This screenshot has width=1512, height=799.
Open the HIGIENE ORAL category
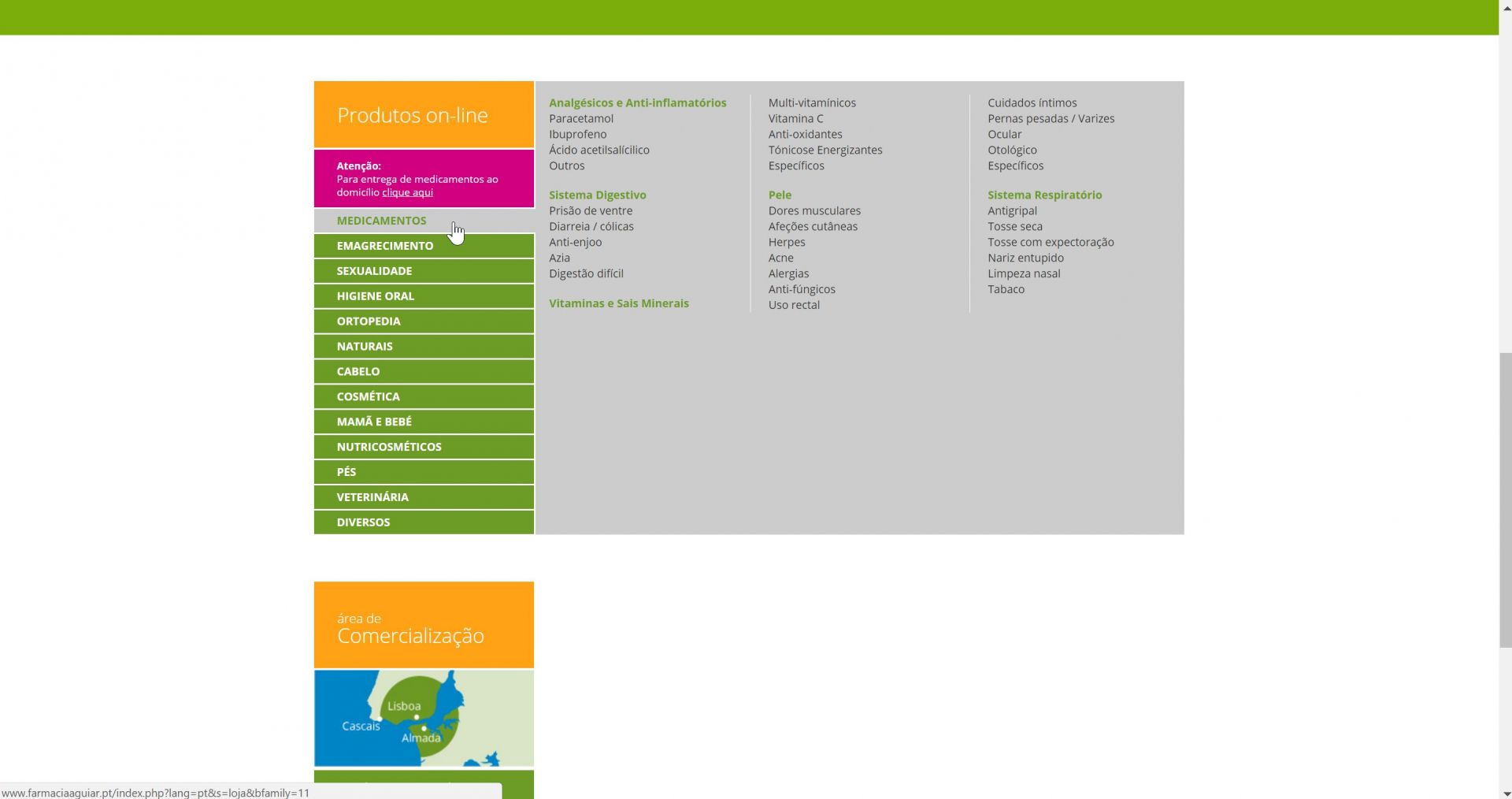coord(375,296)
